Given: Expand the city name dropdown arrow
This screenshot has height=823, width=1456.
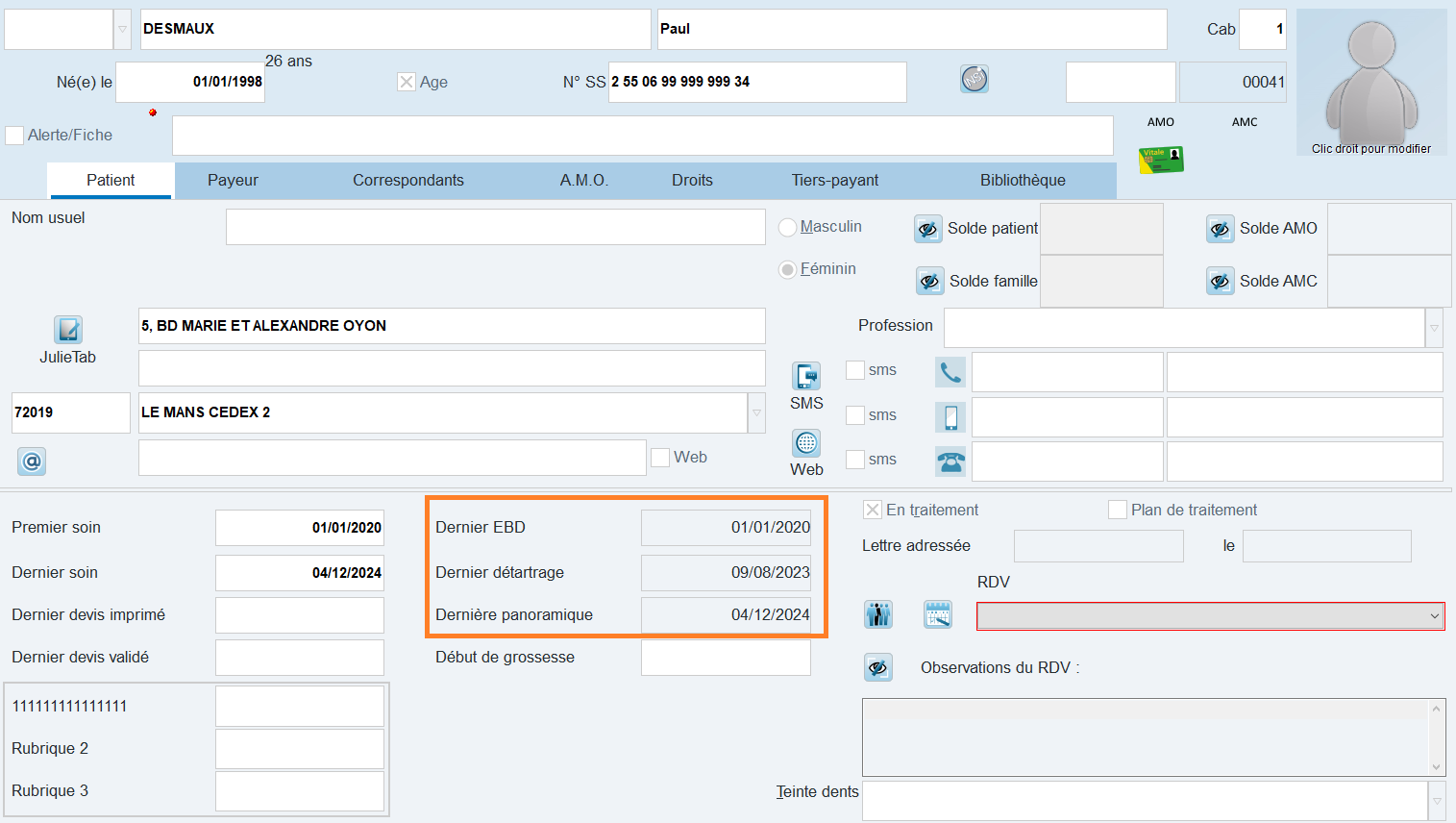Looking at the screenshot, I should pyautogui.click(x=756, y=413).
